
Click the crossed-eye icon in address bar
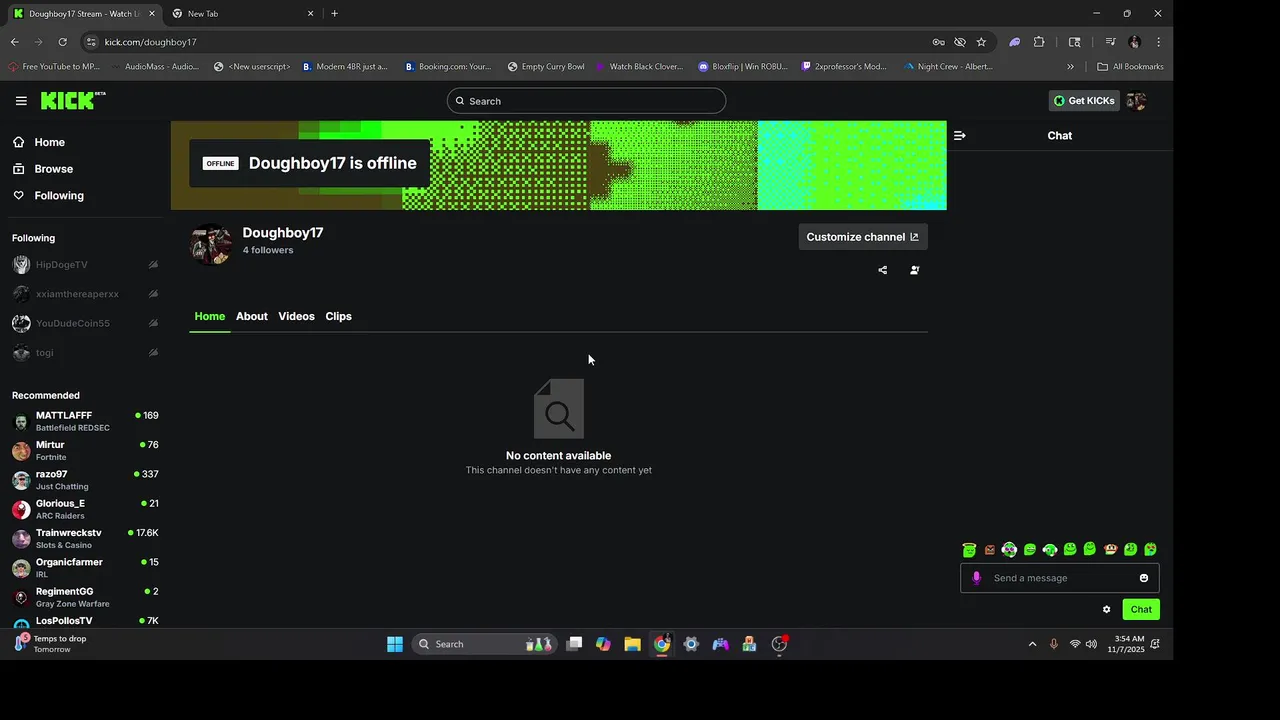click(960, 42)
